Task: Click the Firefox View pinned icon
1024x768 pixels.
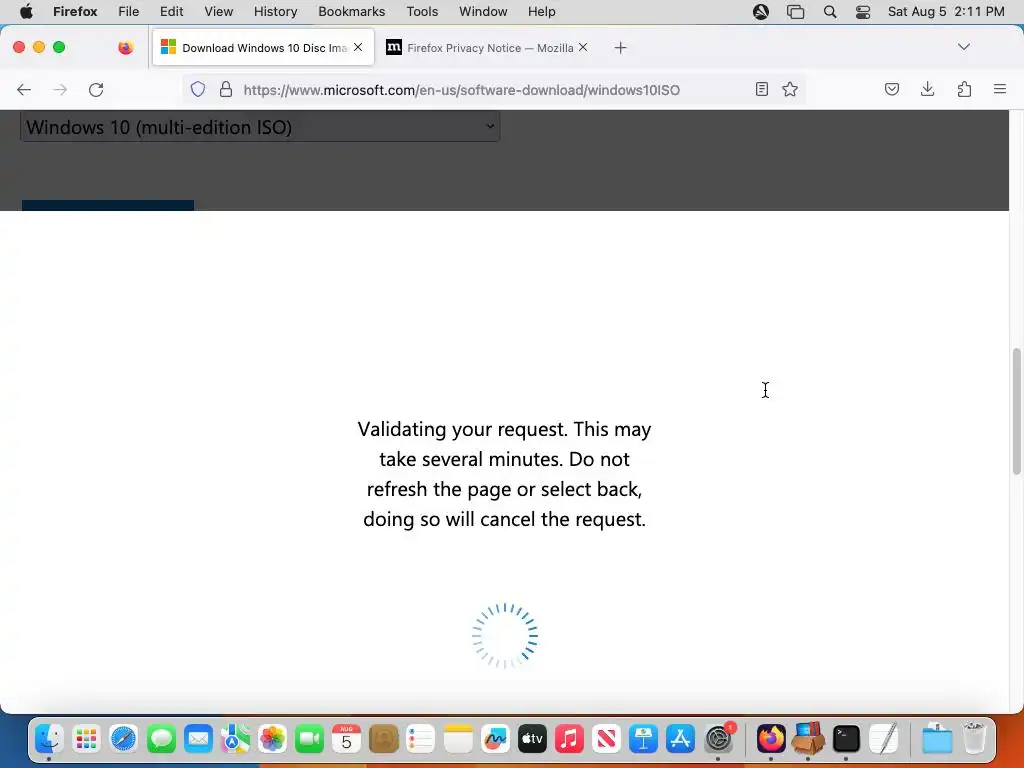Action: pos(125,48)
